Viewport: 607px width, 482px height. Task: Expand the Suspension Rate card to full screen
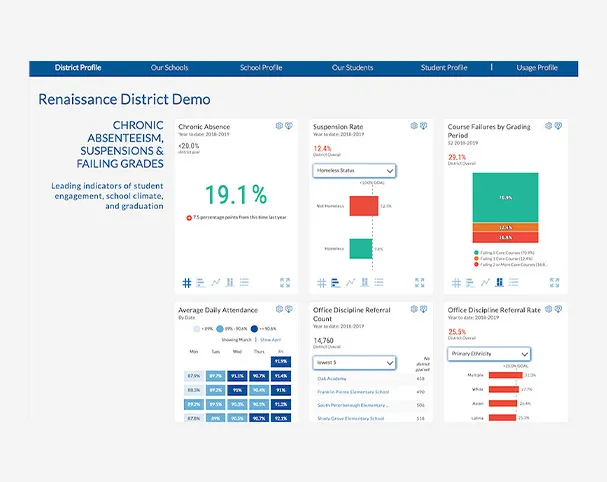pyautogui.click(x=420, y=283)
